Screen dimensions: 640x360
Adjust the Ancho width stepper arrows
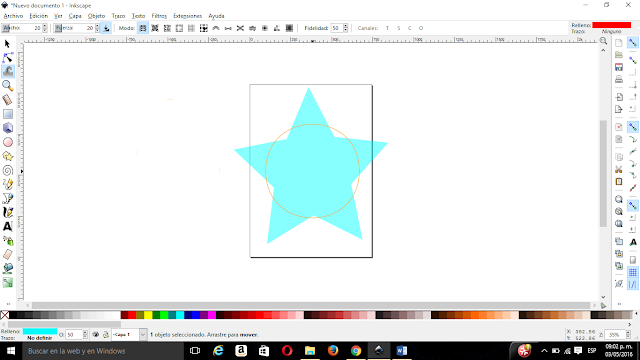click(x=44, y=28)
